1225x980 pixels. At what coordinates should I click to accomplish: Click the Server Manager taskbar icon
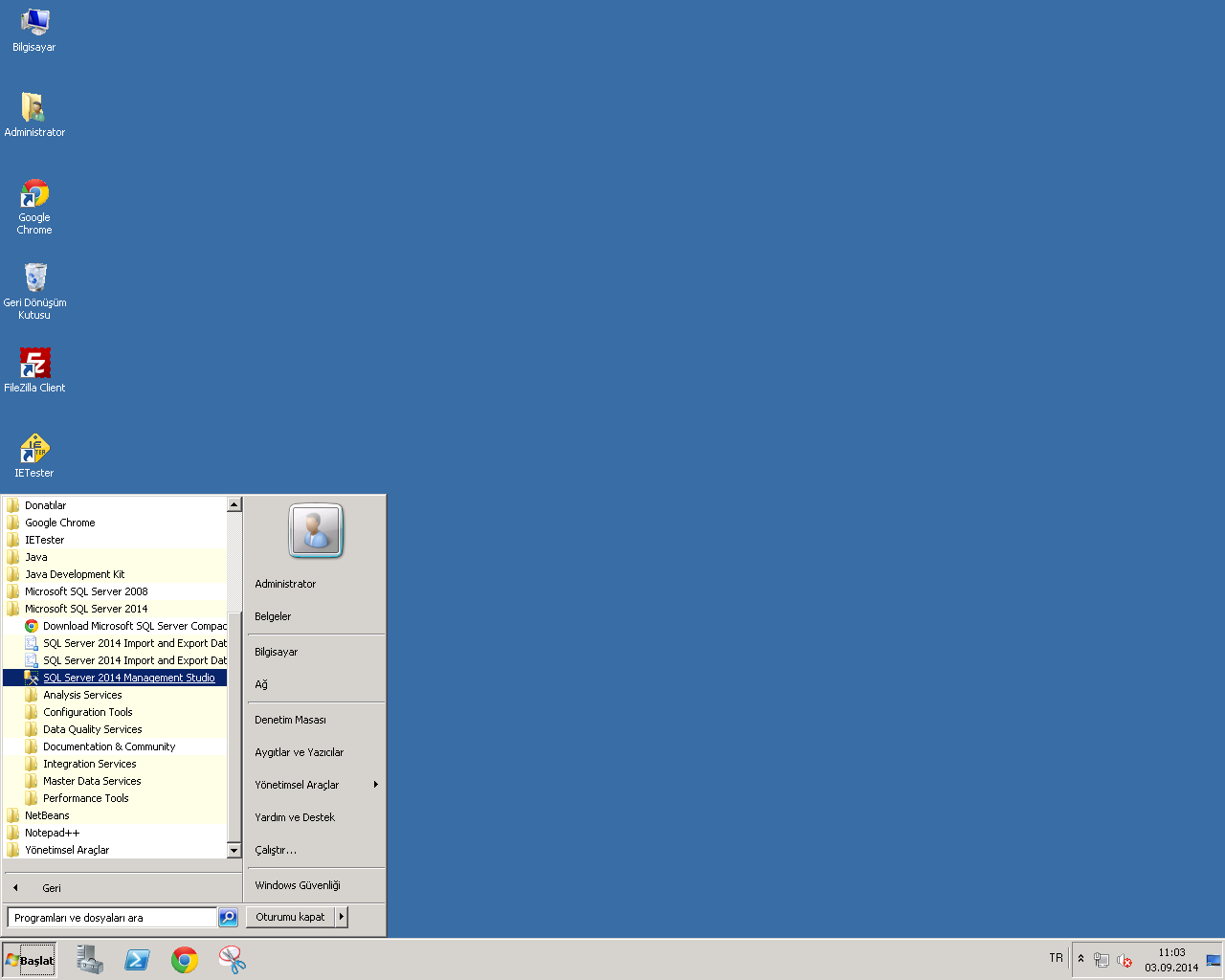click(90, 960)
